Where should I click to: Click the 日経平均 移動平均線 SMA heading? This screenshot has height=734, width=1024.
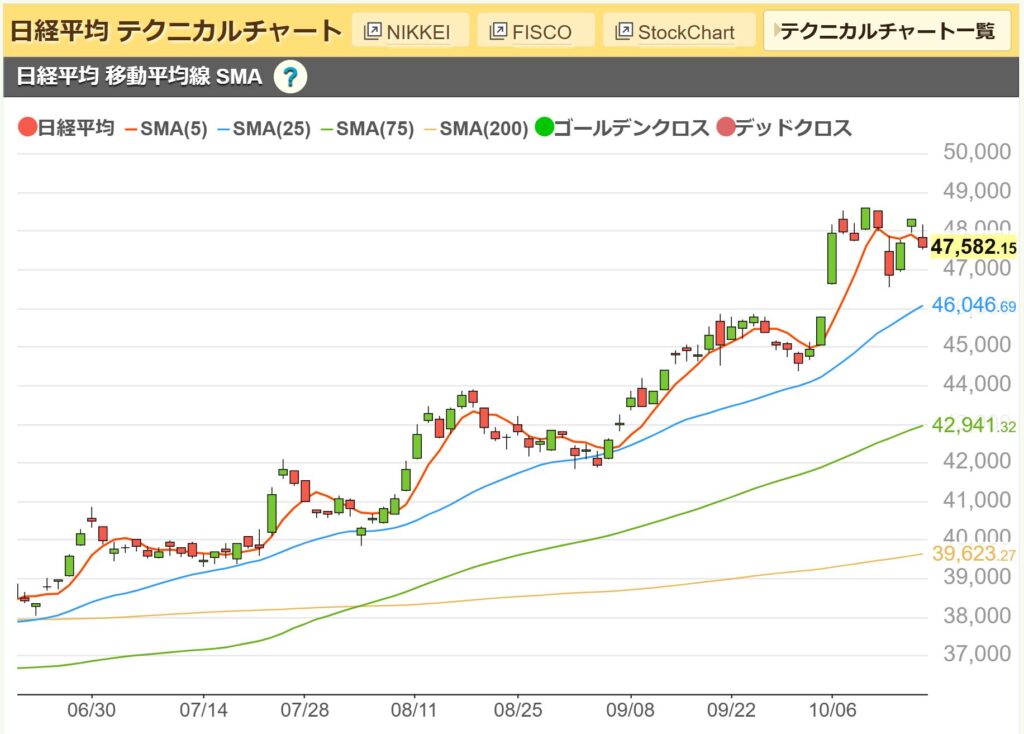tap(140, 77)
